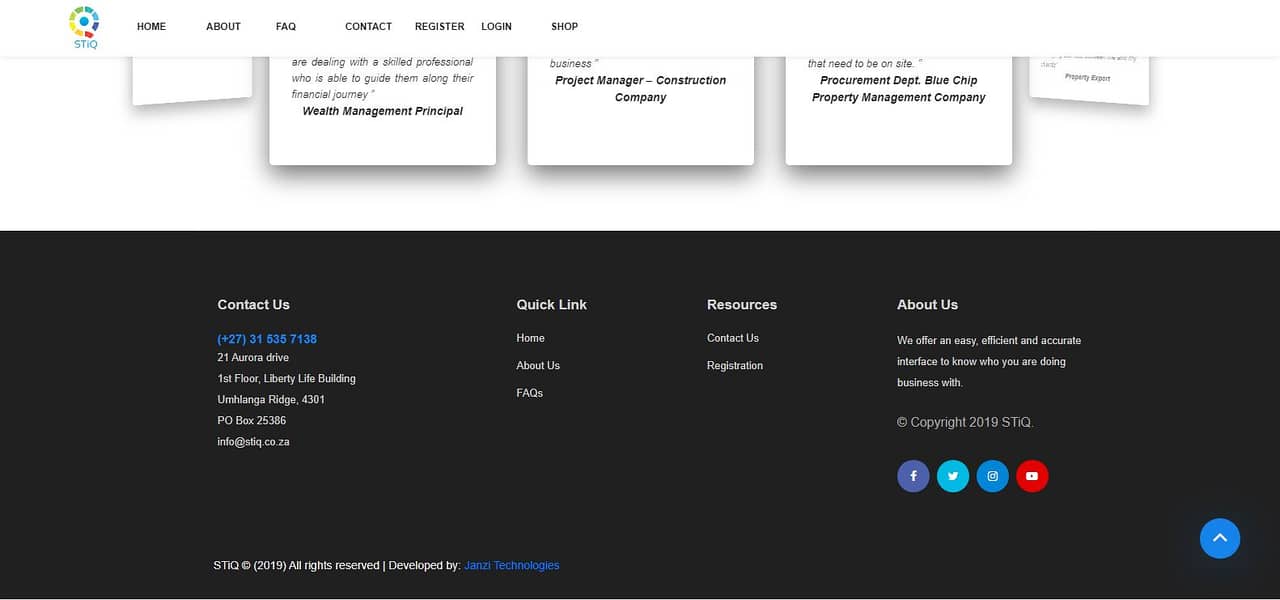Click the STiQ logo in the header
The image size is (1280, 600).
click(x=84, y=27)
